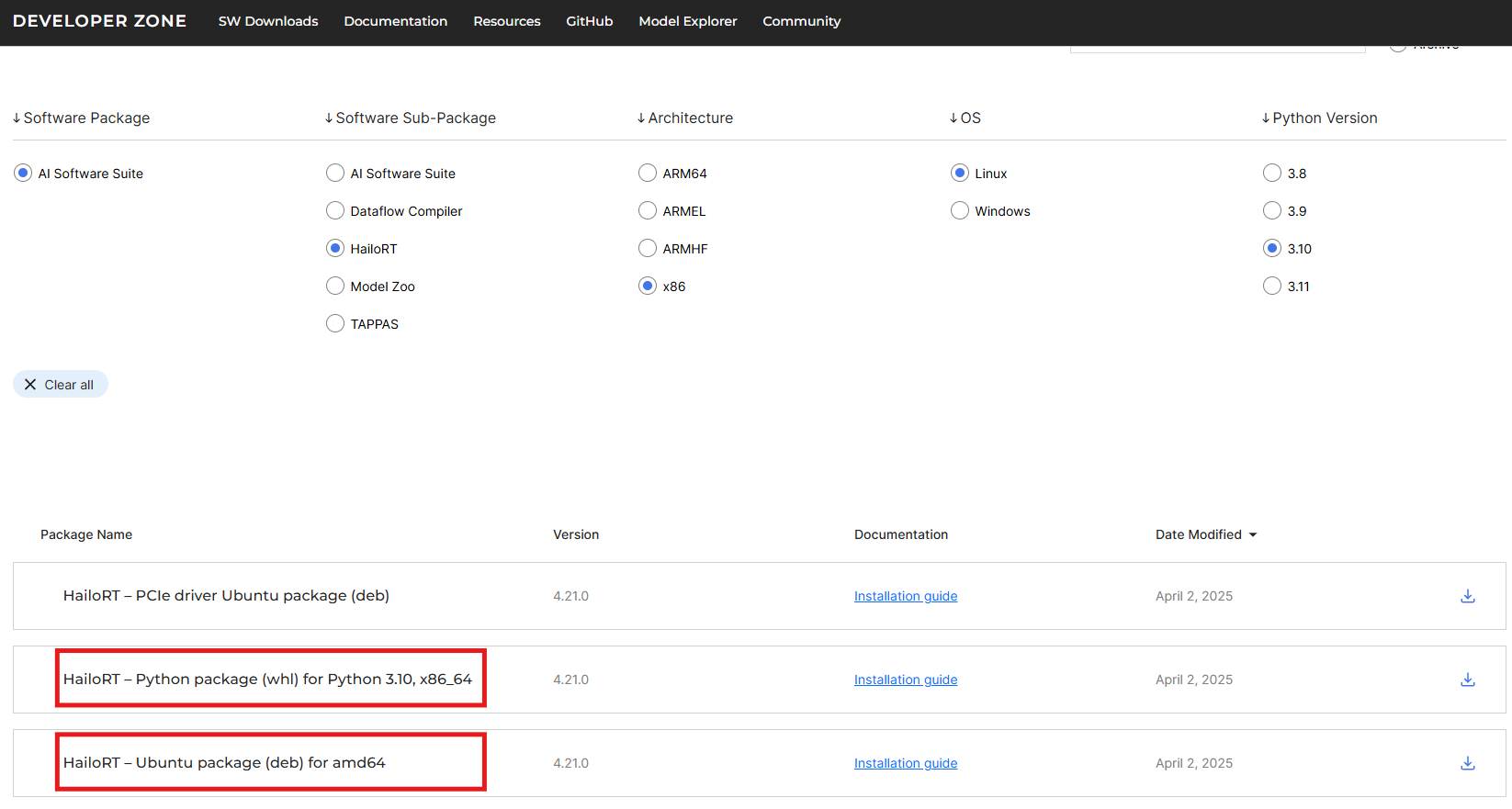
Task: Pick the Model Zoo sub-package
Action: 335,287
